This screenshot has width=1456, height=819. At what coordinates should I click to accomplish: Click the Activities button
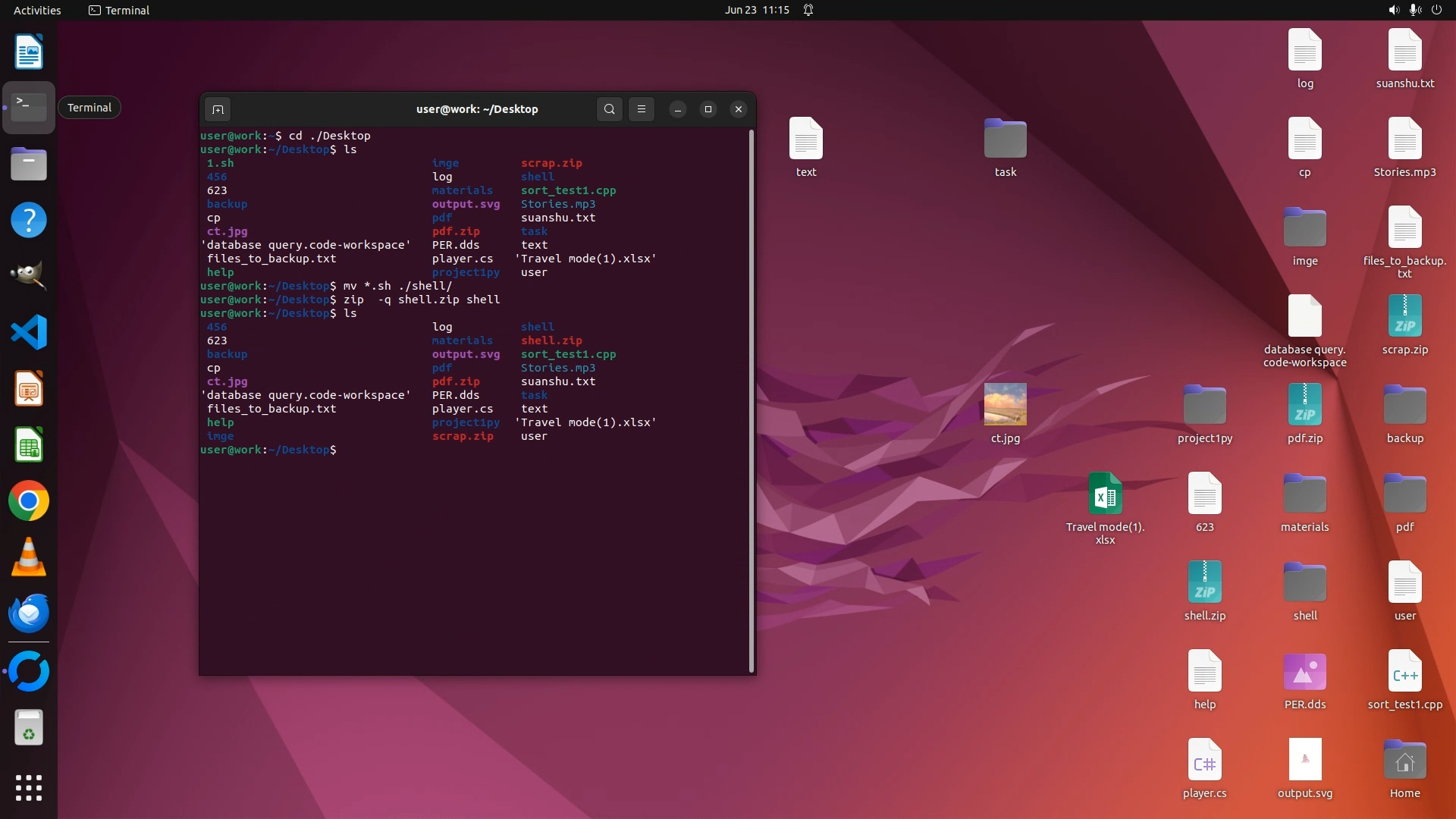tap(37, 10)
